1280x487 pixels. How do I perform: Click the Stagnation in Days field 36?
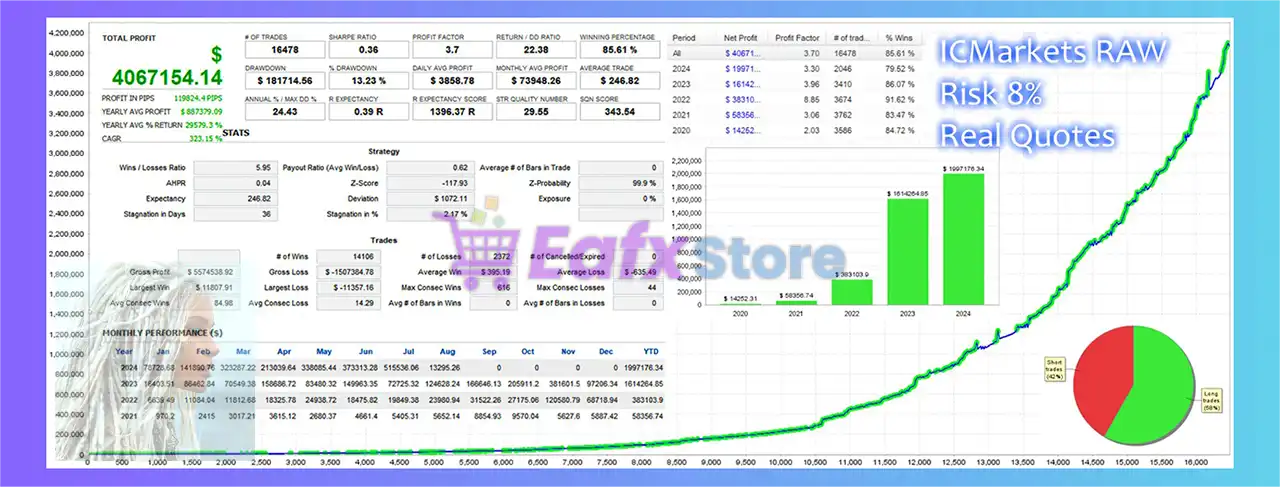click(x=234, y=214)
